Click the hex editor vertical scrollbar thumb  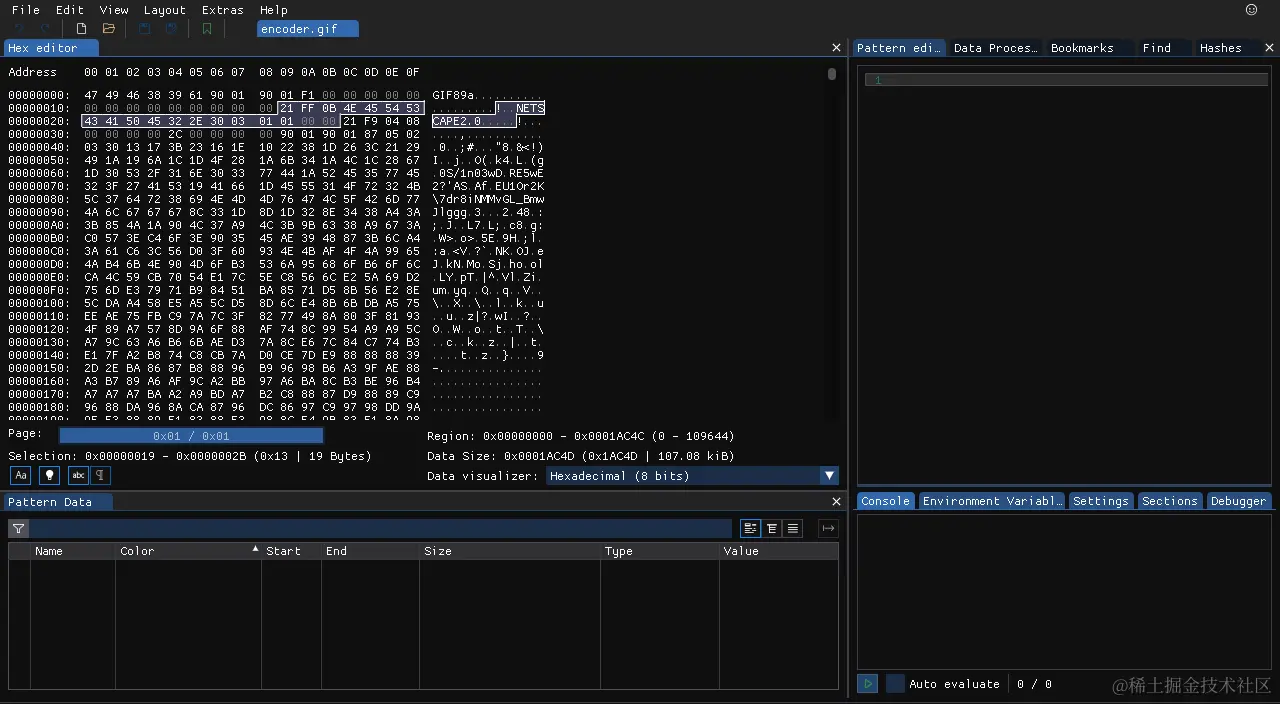[831, 74]
